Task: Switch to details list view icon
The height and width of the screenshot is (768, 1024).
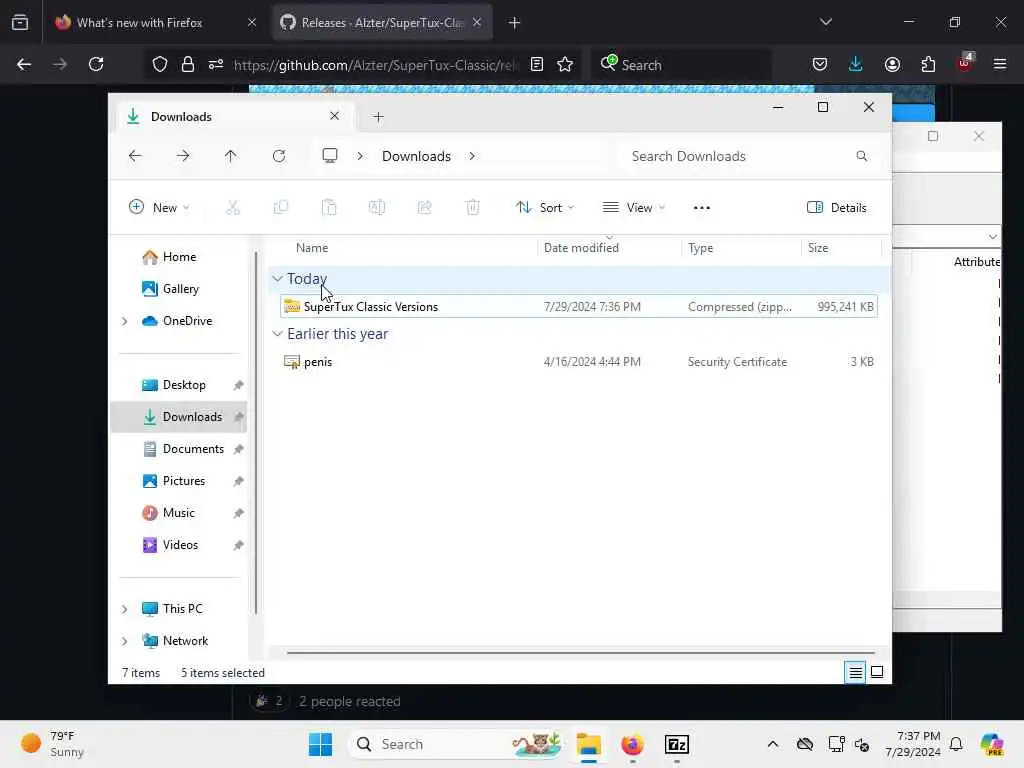Action: (855, 672)
